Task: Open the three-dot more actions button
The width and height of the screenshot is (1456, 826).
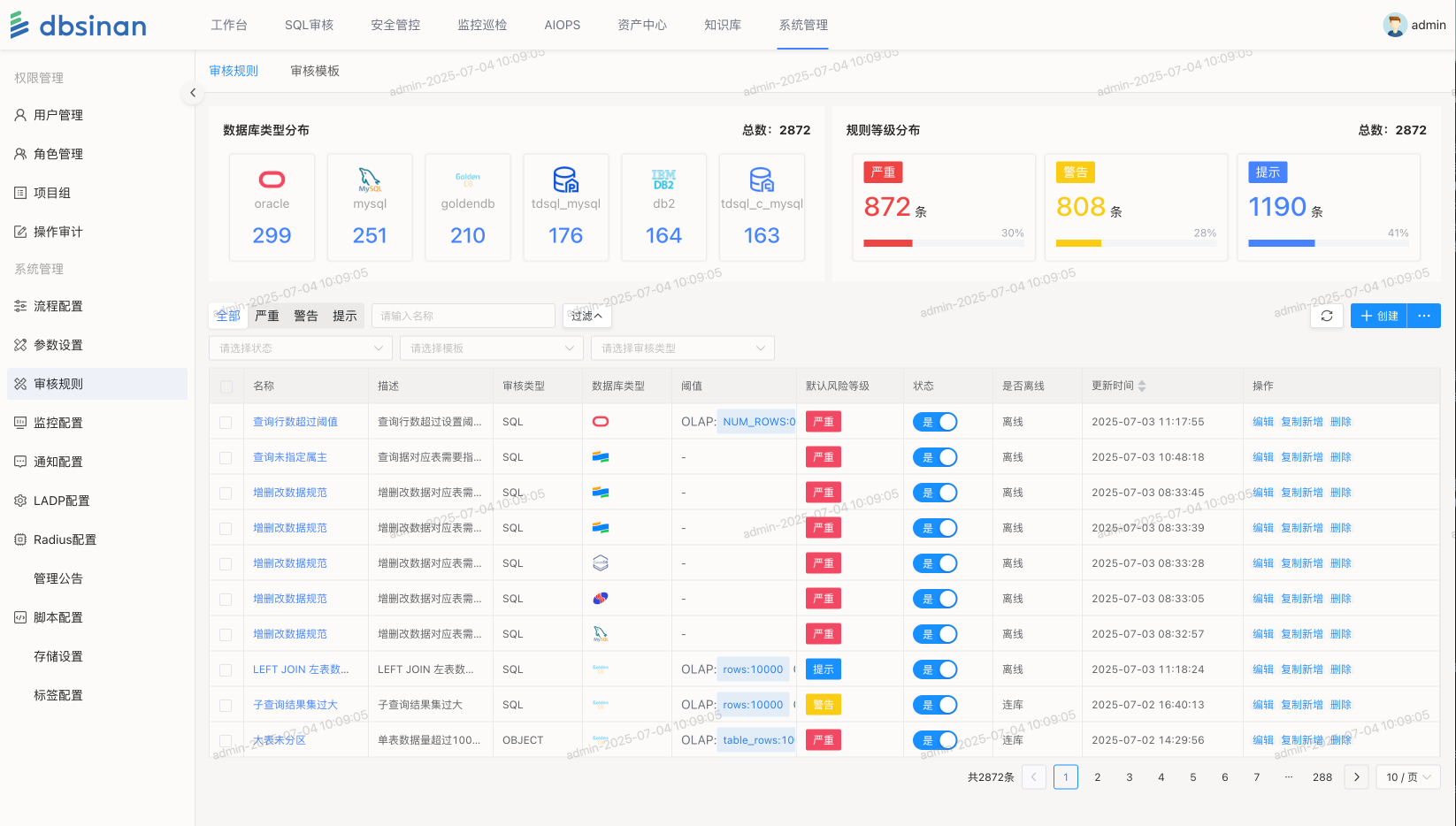Action: 1423,316
